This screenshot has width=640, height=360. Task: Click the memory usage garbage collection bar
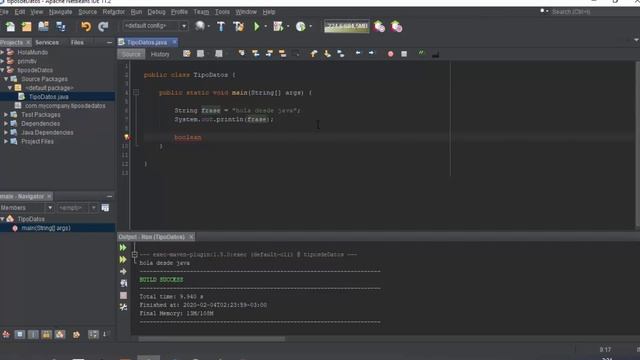pyautogui.click(x=347, y=26)
